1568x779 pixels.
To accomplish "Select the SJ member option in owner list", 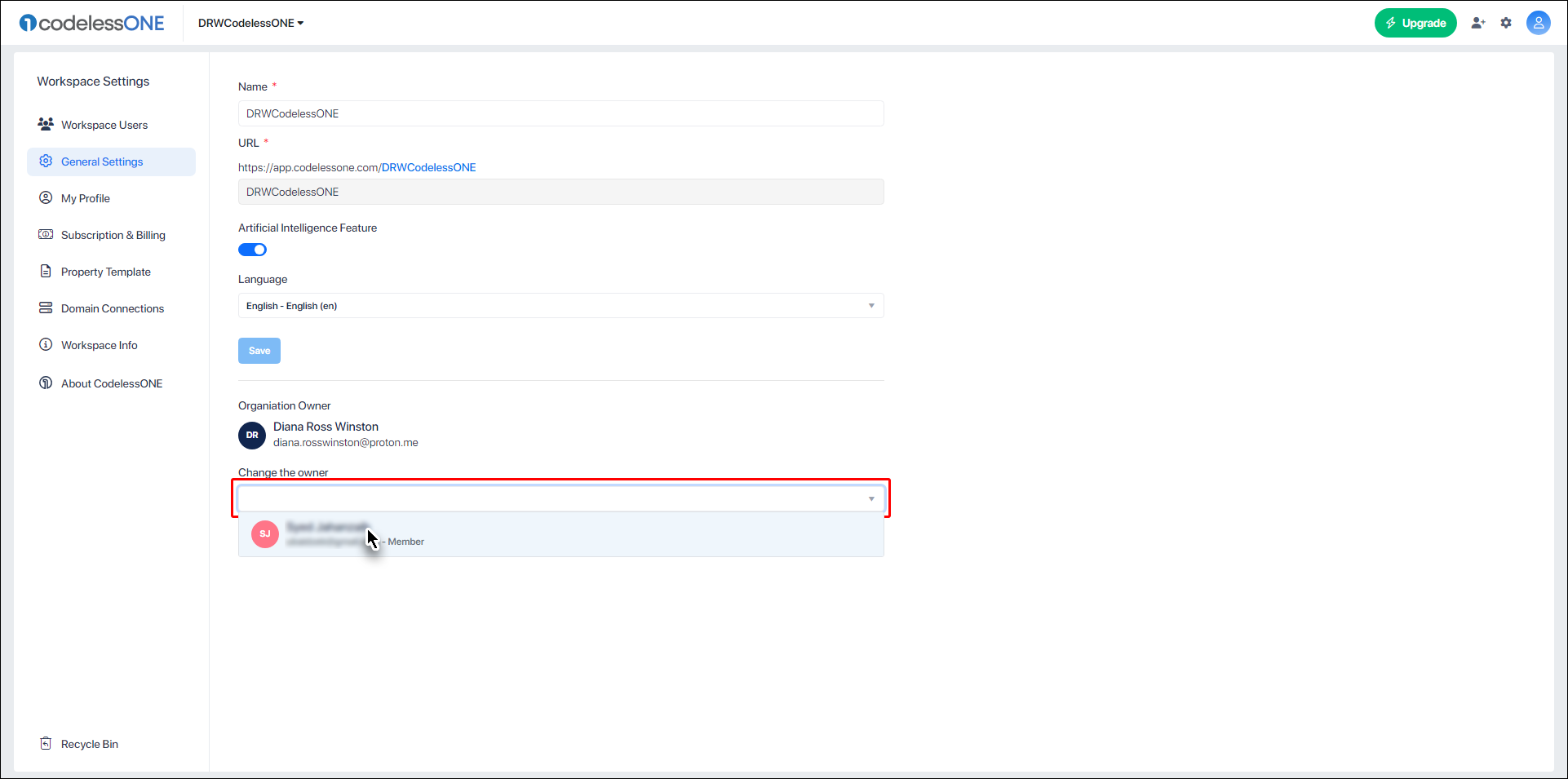I will pos(560,534).
